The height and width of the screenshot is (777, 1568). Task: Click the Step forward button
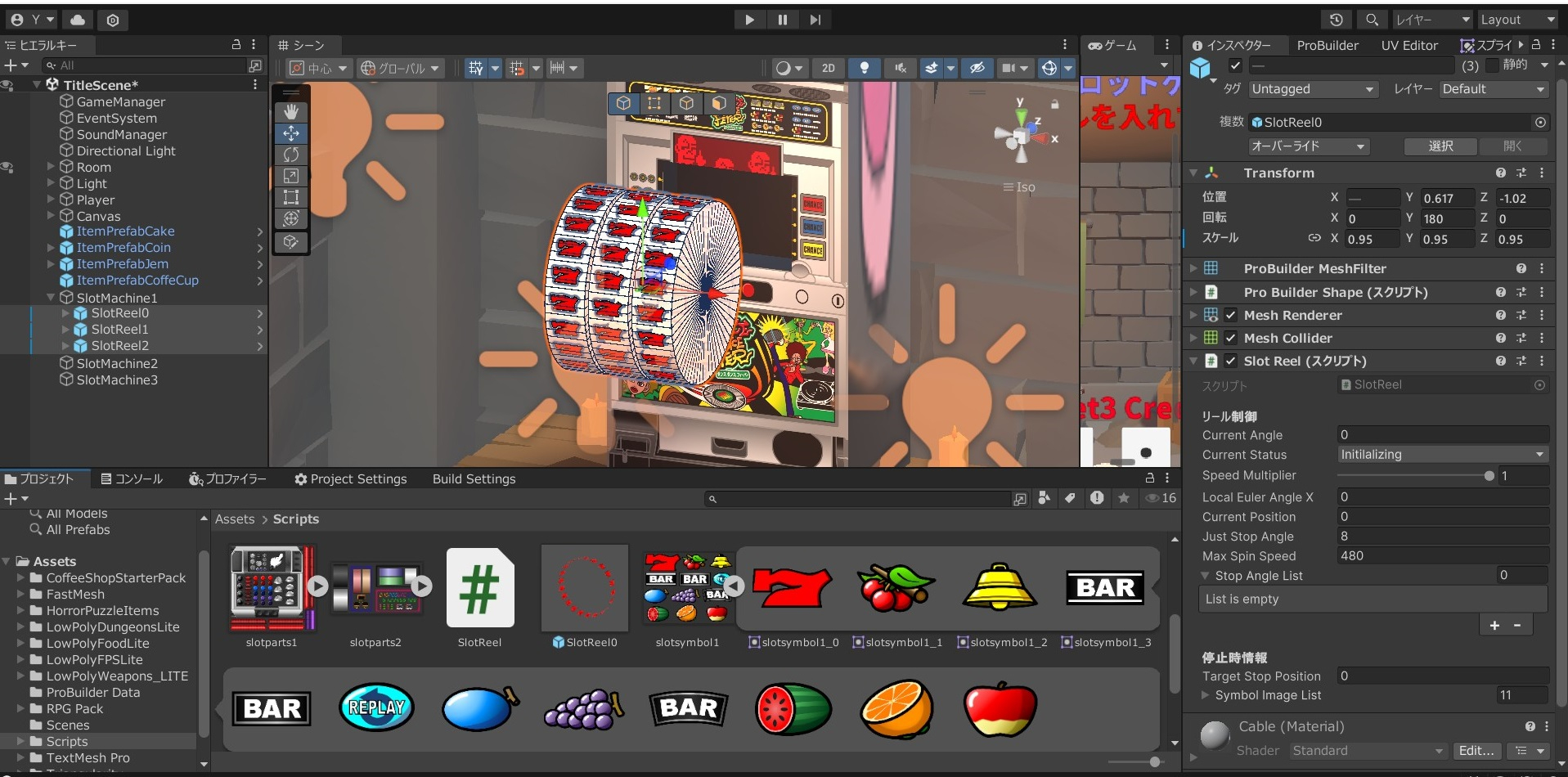coord(815,20)
